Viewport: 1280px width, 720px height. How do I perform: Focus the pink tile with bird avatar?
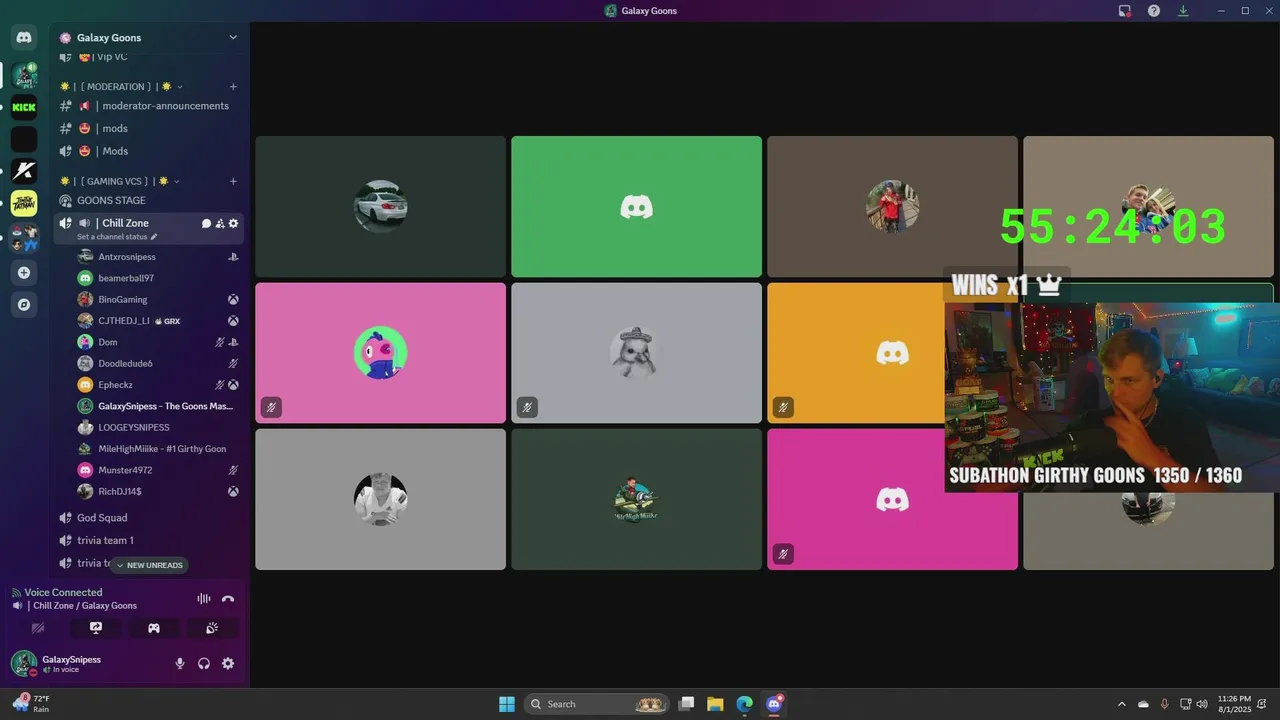[x=380, y=353]
